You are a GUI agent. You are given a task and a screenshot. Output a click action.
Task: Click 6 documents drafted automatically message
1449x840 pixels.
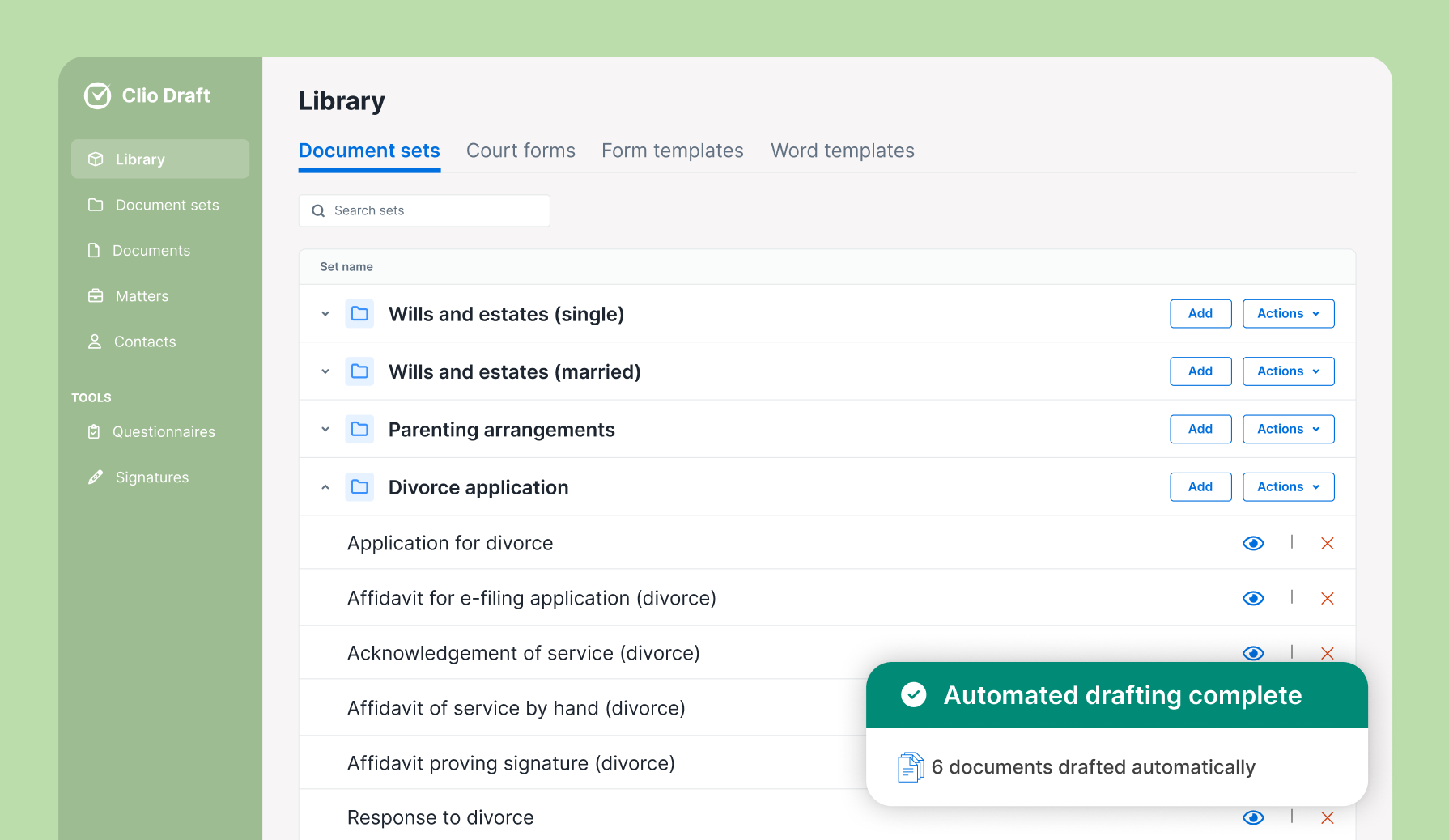coord(1094,767)
